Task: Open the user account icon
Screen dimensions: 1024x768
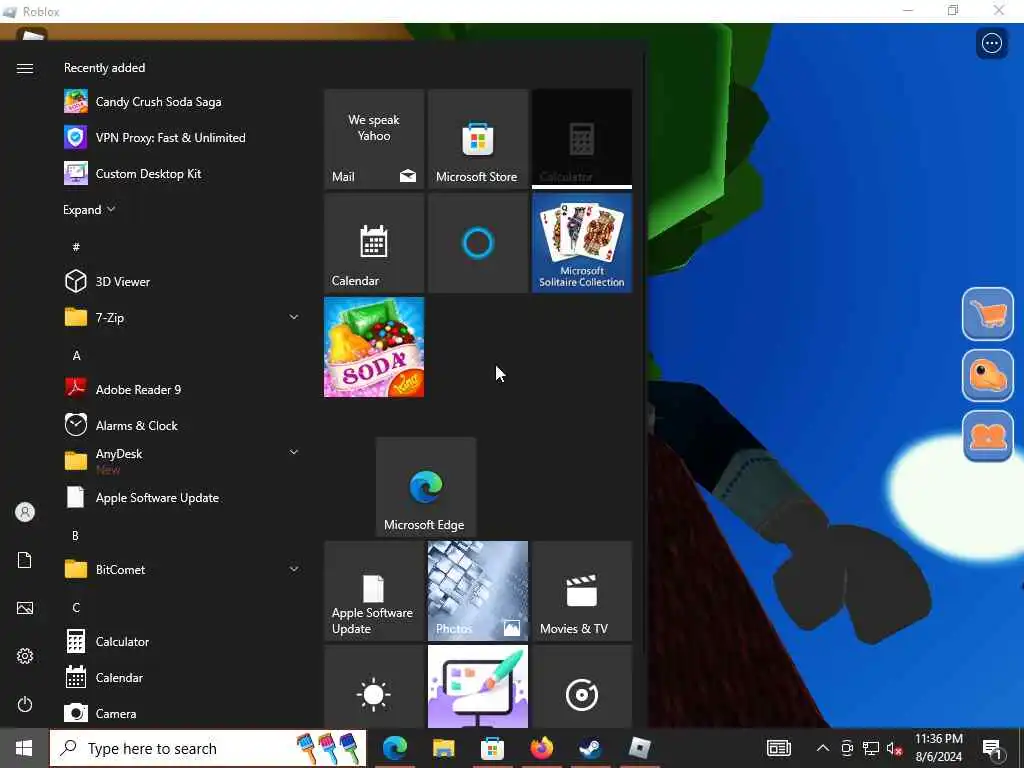Action: [x=25, y=512]
